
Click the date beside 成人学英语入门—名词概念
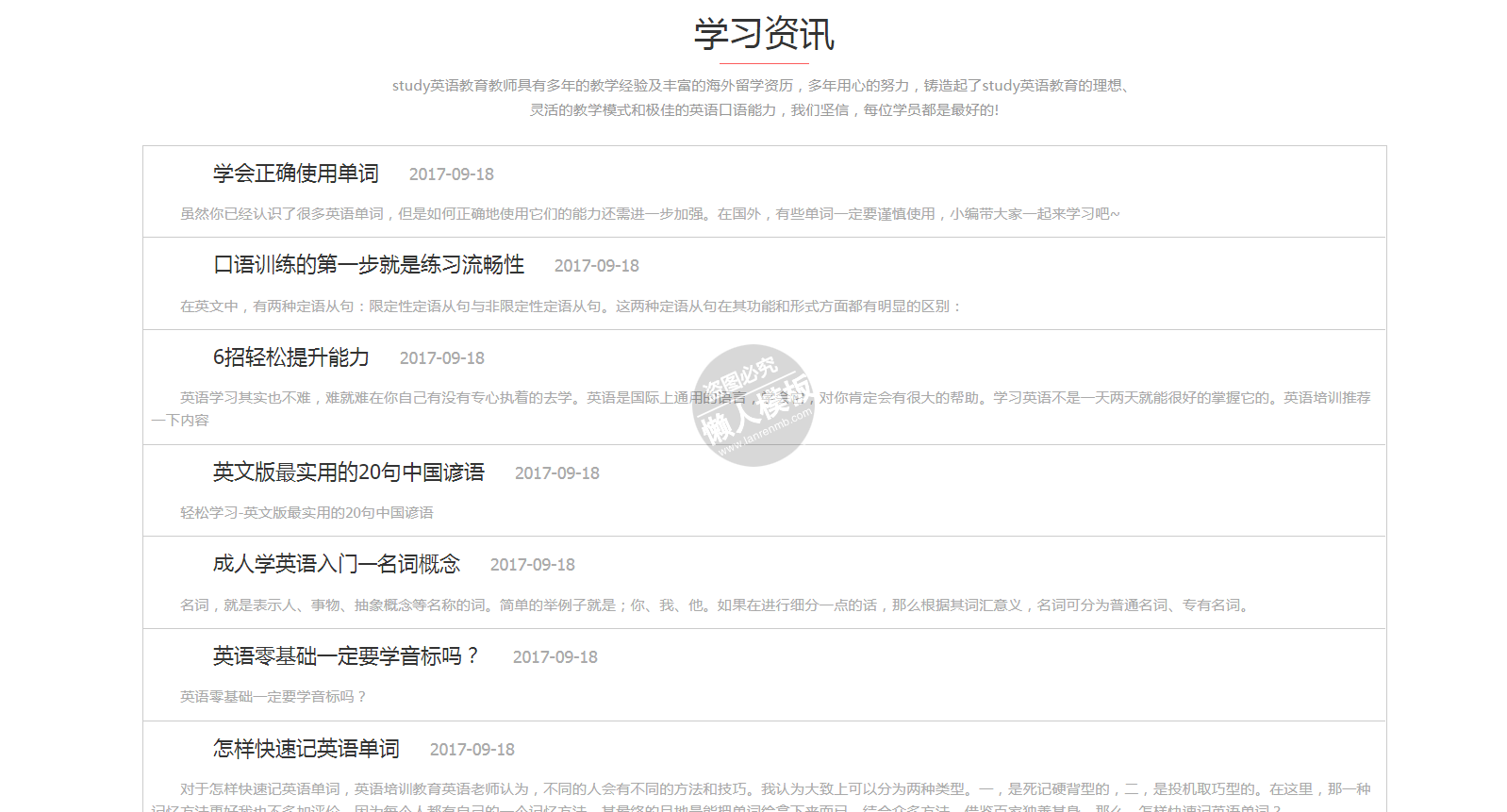coord(532,565)
